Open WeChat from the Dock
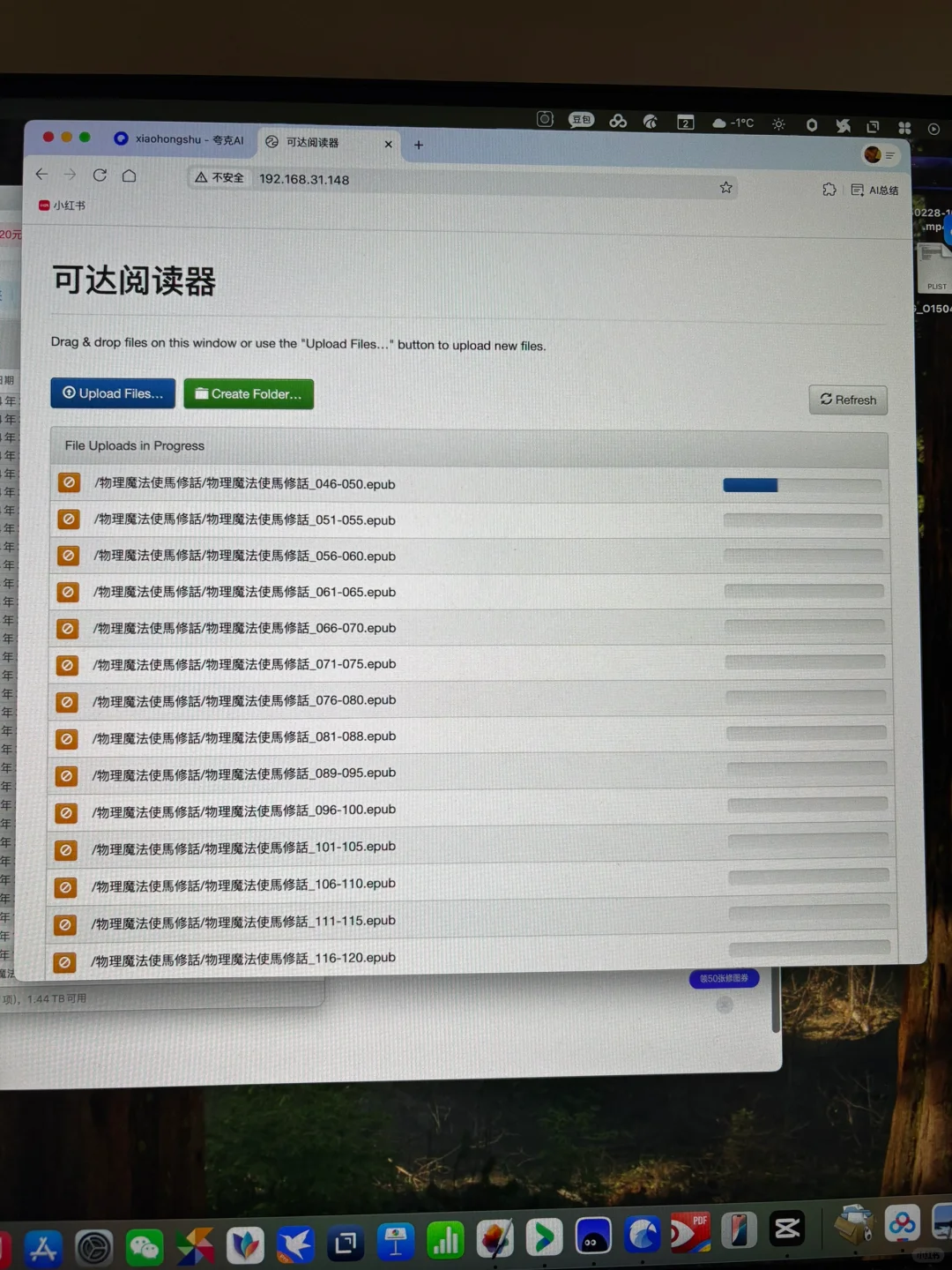Image resolution: width=952 pixels, height=1270 pixels. tap(145, 1247)
